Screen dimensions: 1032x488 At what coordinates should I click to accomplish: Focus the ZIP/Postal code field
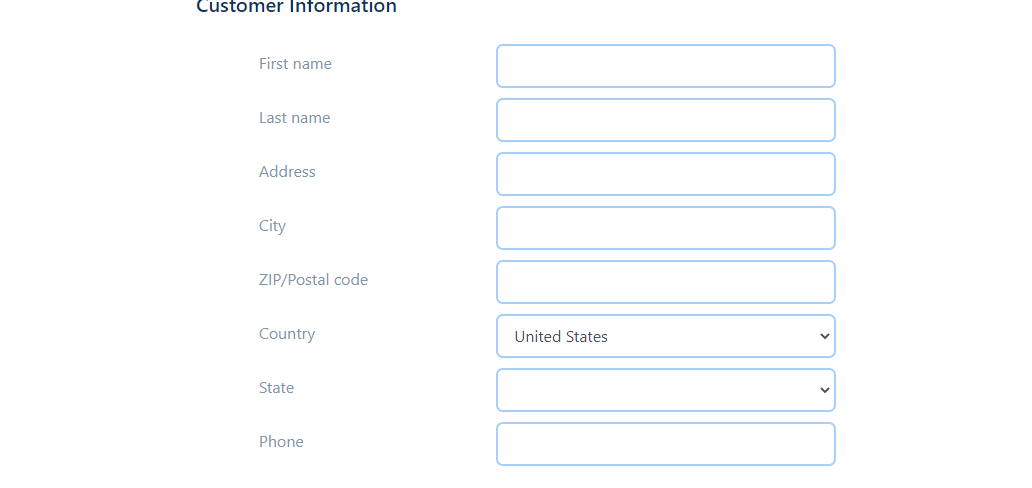665,282
